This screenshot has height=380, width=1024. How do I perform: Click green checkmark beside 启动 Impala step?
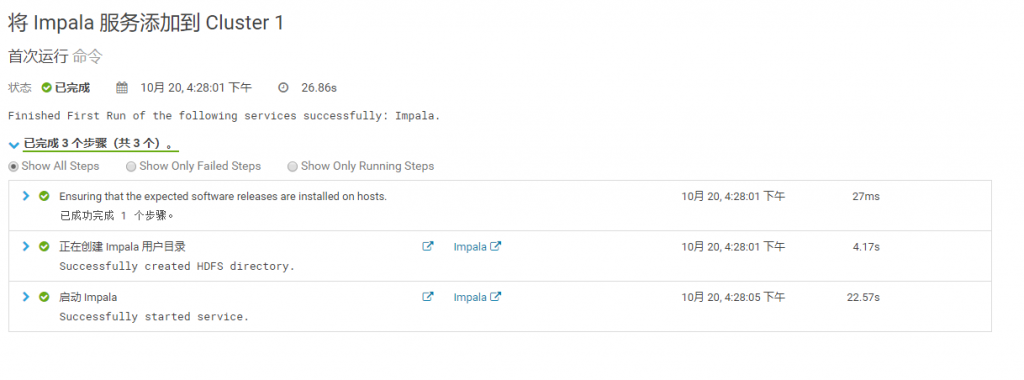coord(44,296)
